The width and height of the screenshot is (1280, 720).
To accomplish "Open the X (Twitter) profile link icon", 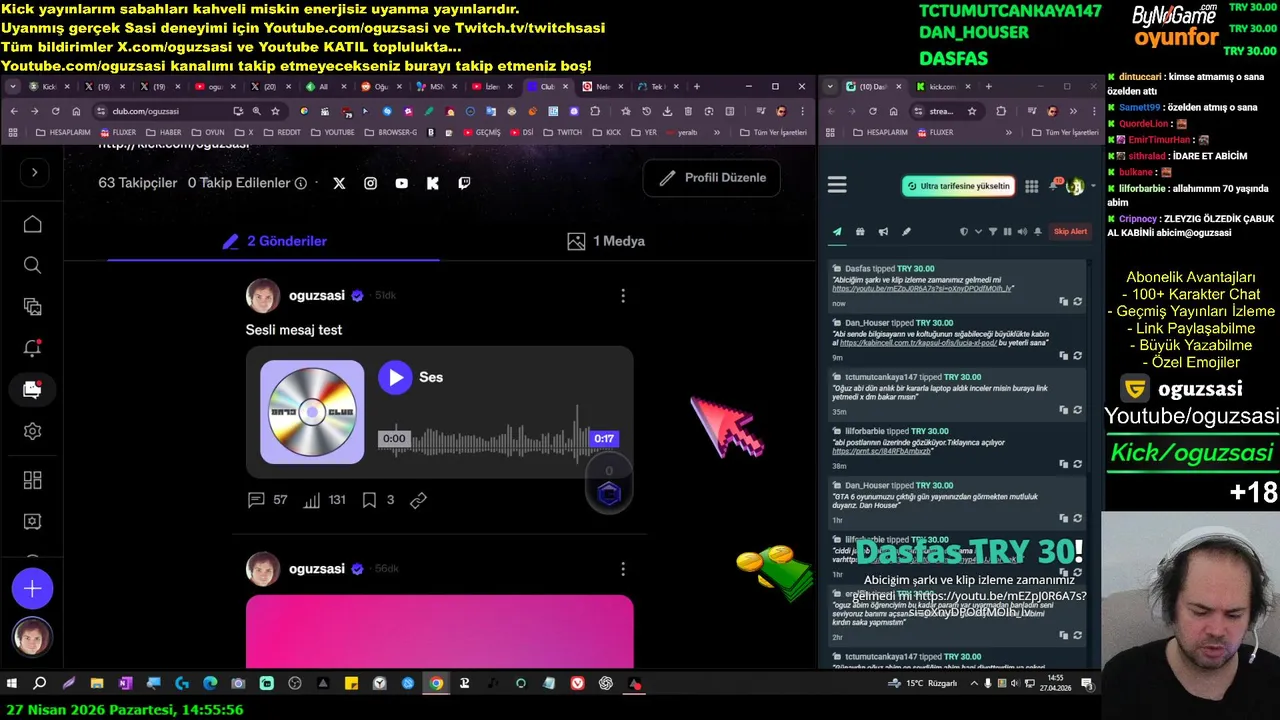I will coord(339,183).
